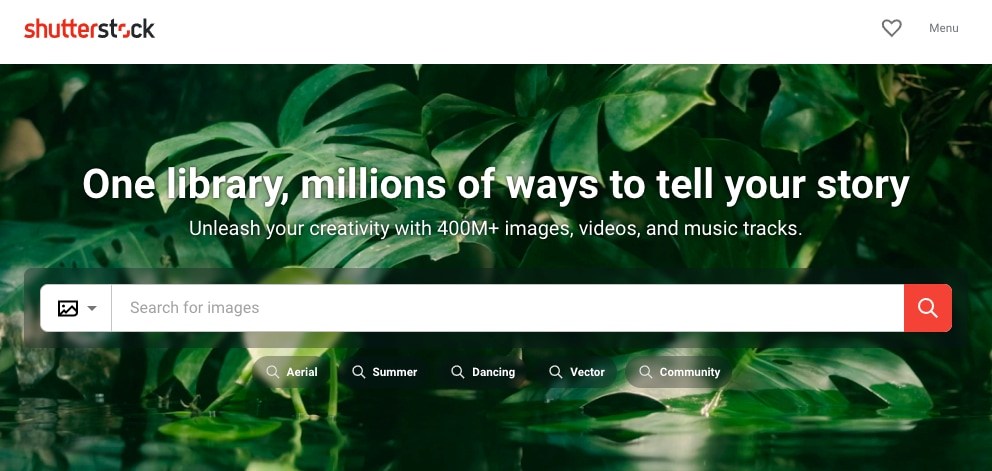The image size is (992, 471).
Task: Click the heart favorites icon
Action: coord(891,28)
